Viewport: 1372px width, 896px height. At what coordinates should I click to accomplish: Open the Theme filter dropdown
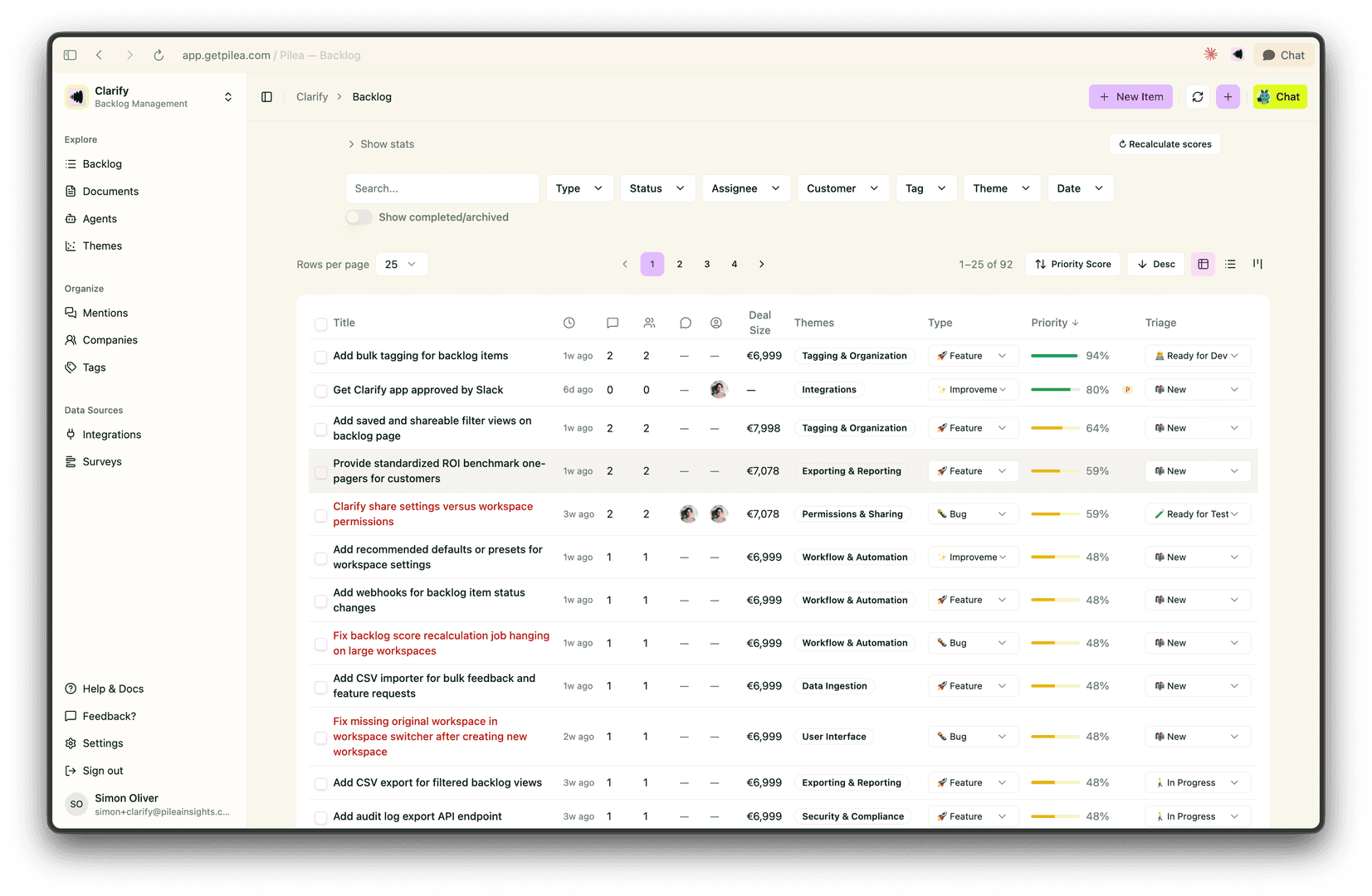(x=1002, y=188)
